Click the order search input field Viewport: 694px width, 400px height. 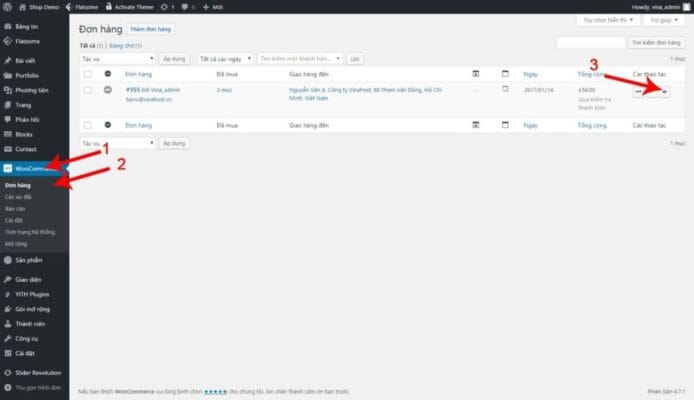point(591,42)
